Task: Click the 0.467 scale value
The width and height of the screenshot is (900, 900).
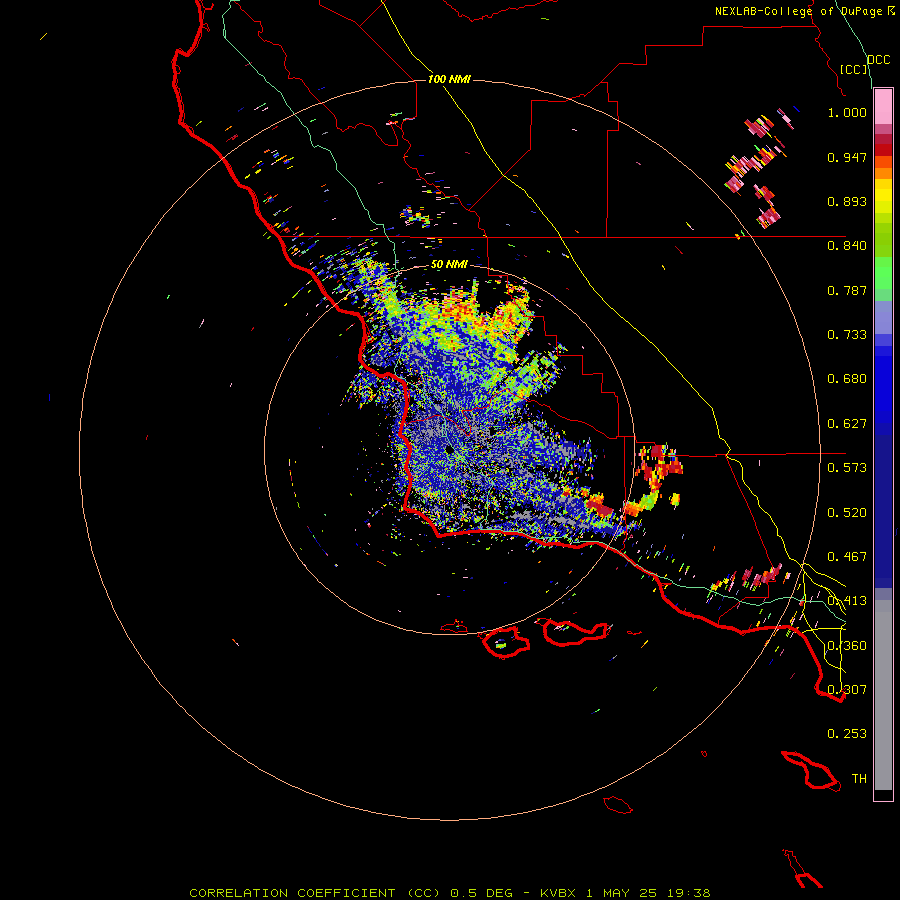Action: (847, 557)
